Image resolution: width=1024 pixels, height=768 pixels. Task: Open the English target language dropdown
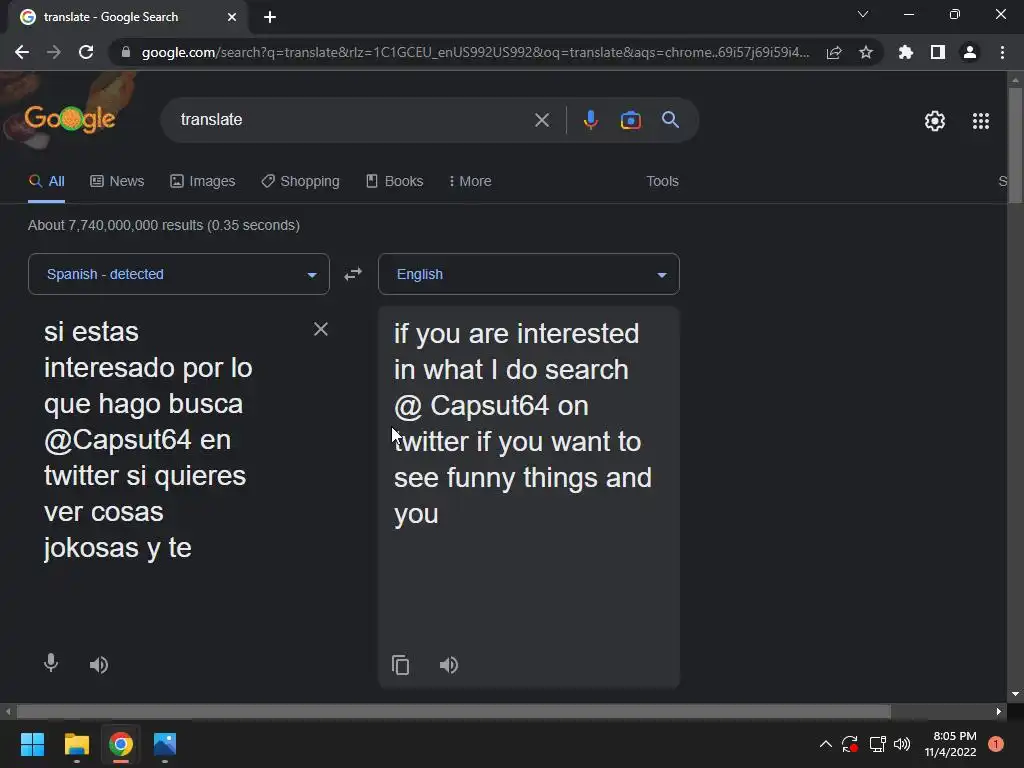click(529, 274)
